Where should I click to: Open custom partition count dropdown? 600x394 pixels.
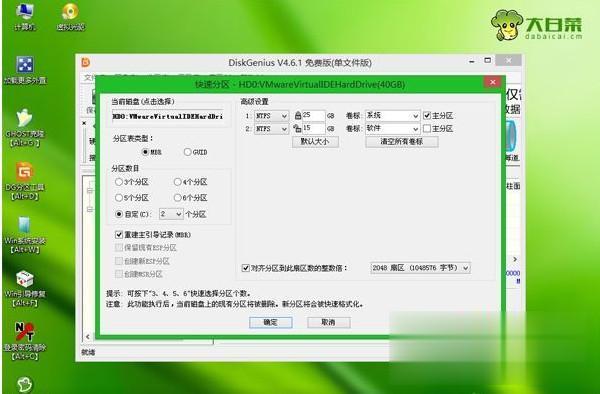171,214
